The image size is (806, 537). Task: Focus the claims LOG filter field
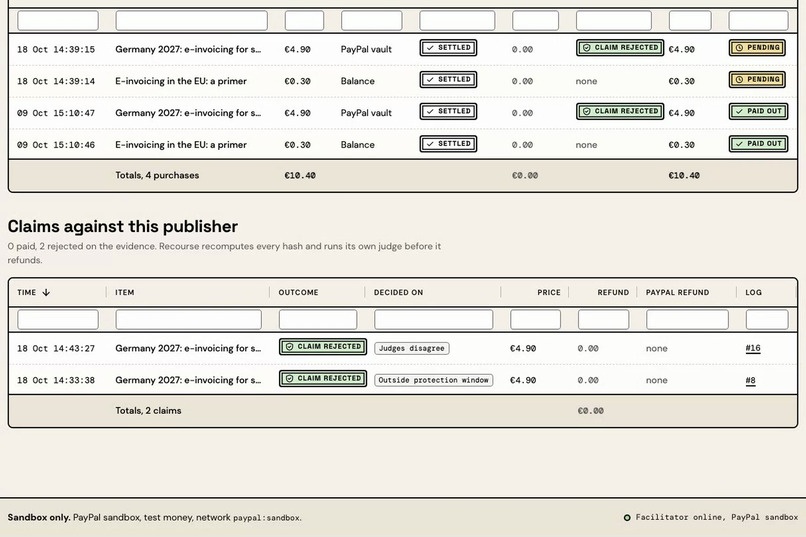[767, 320]
